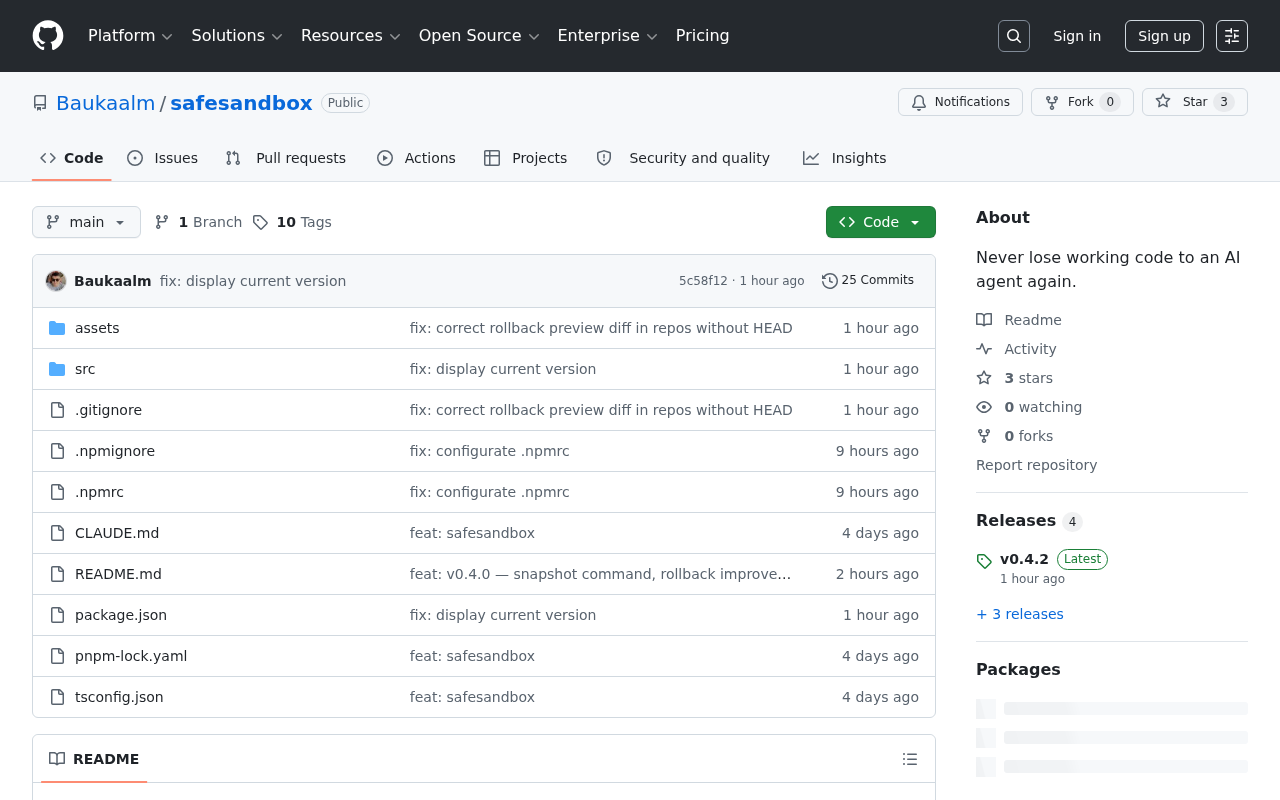Image resolution: width=1280 pixels, height=800 pixels.
Task: Select the README tab heading
Action: pos(94,759)
